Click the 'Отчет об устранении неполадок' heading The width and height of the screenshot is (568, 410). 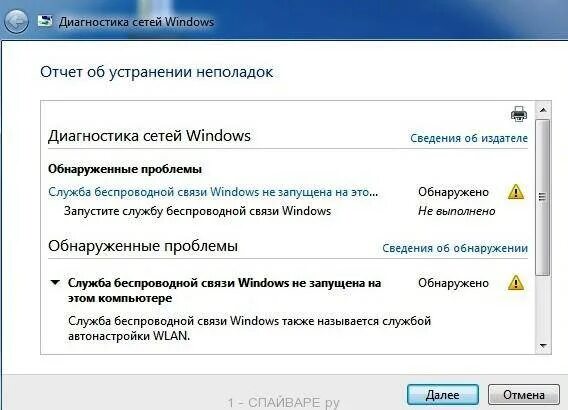[156, 72]
